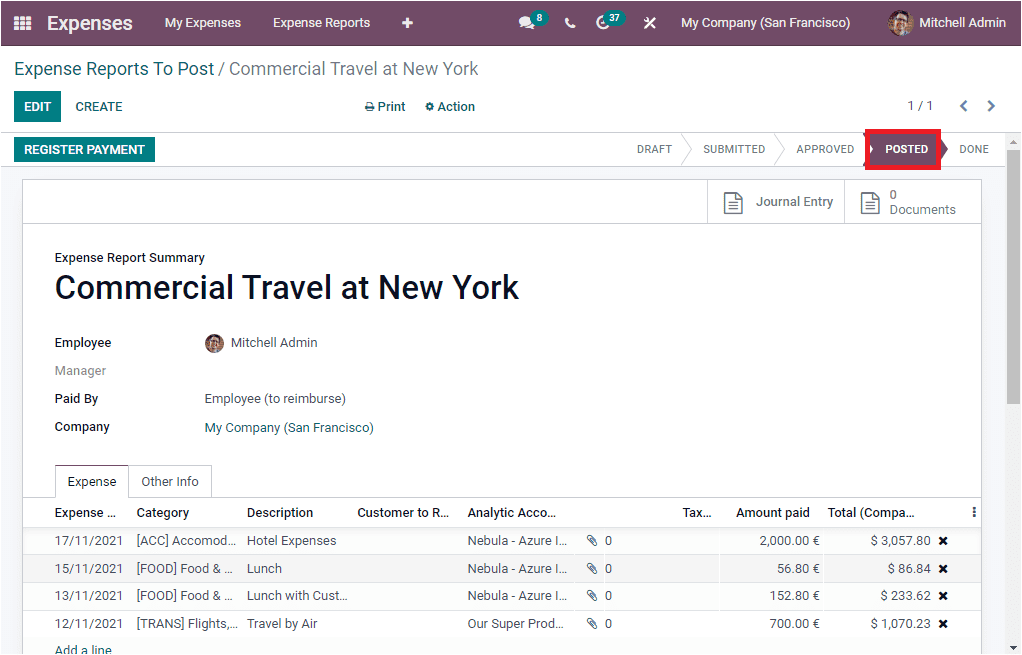The image size is (1022, 655).
Task: Click the Add a line link
Action: click(82, 648)
